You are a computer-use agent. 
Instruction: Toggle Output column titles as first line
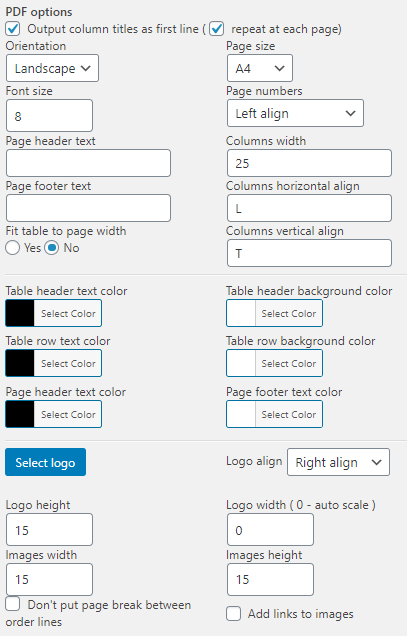(x=13, y=29)
